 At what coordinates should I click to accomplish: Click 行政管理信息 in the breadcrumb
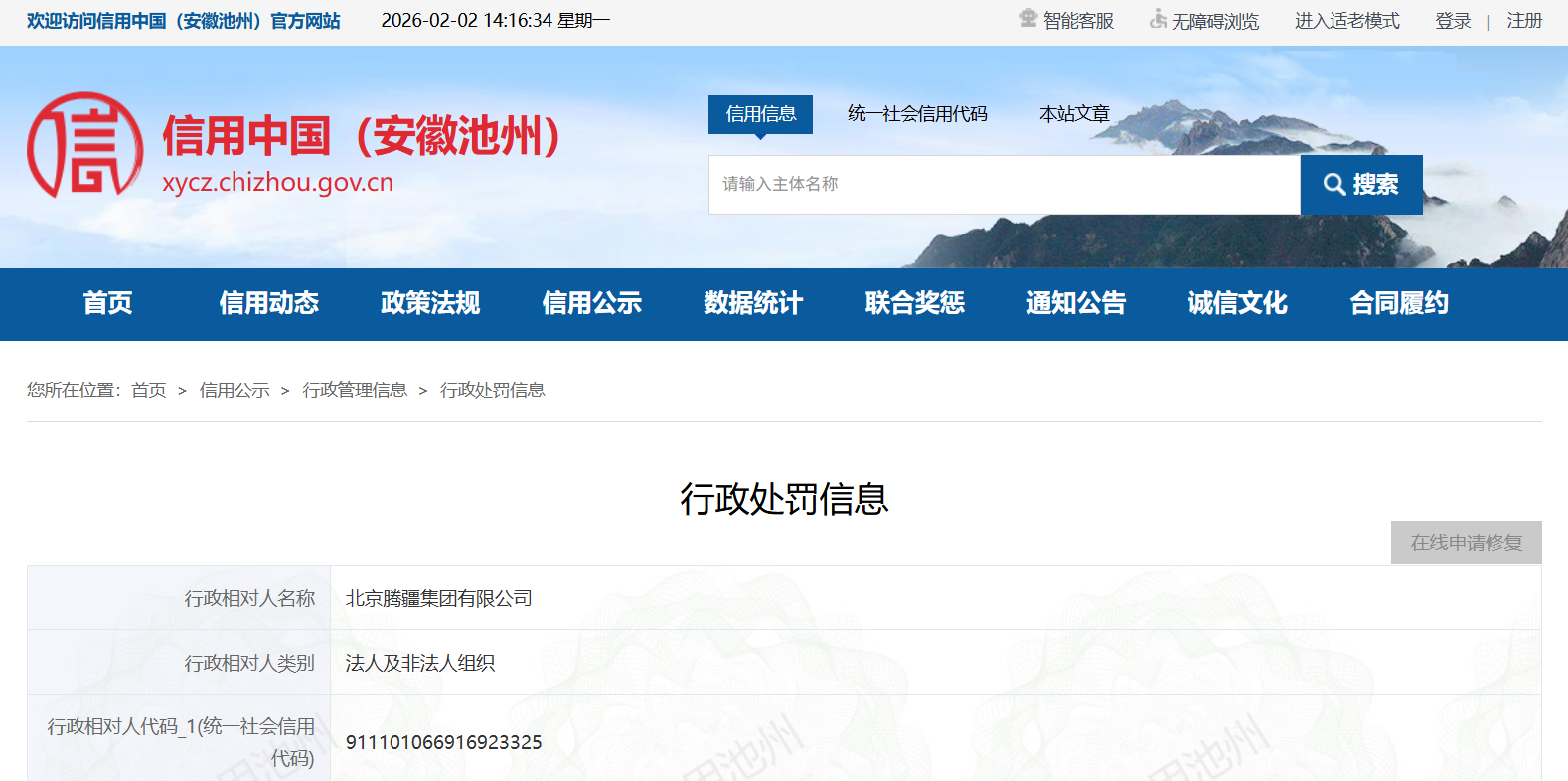[355, 390]
